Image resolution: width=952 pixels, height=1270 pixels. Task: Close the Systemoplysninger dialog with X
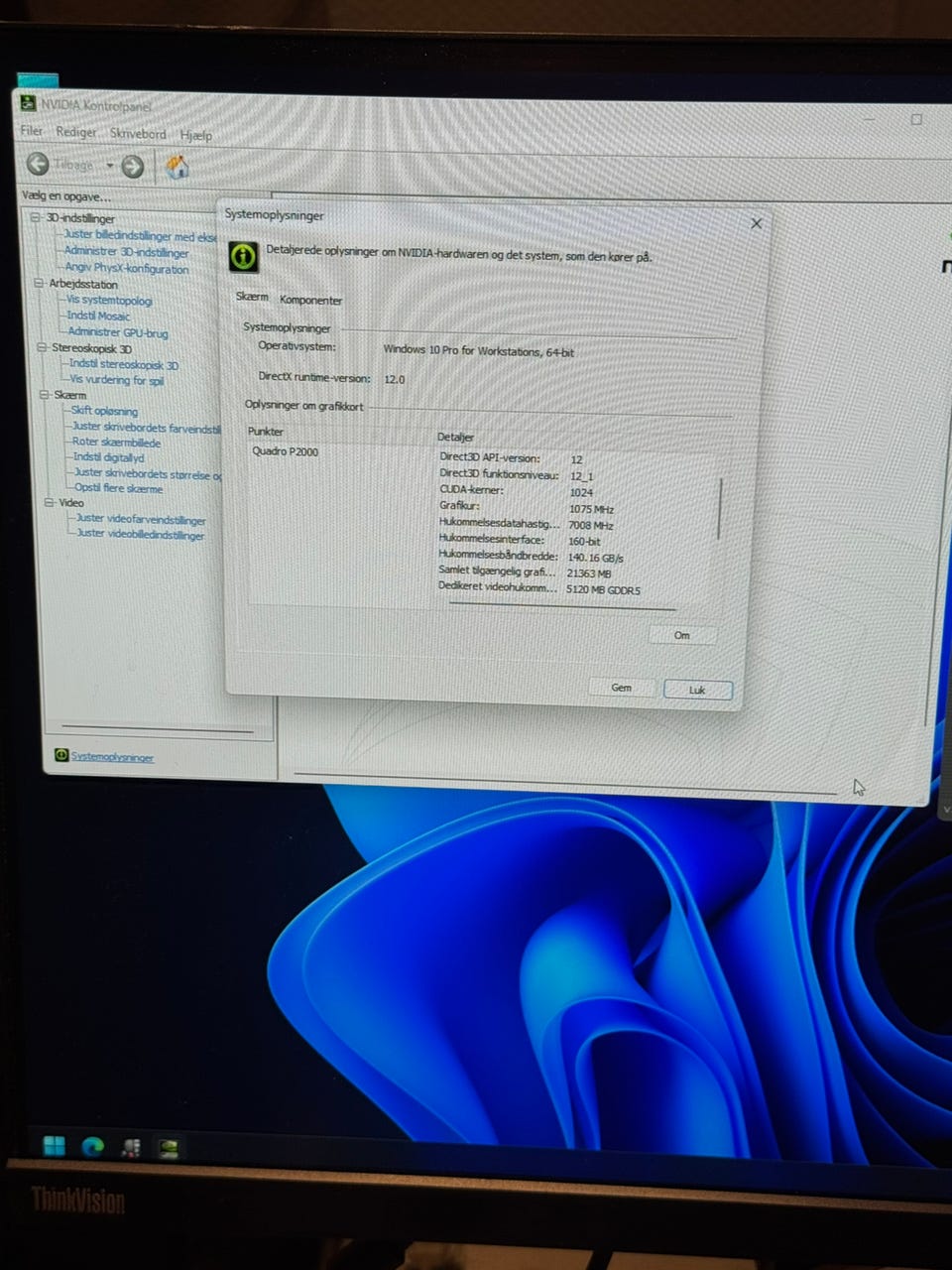pos(757,223)
